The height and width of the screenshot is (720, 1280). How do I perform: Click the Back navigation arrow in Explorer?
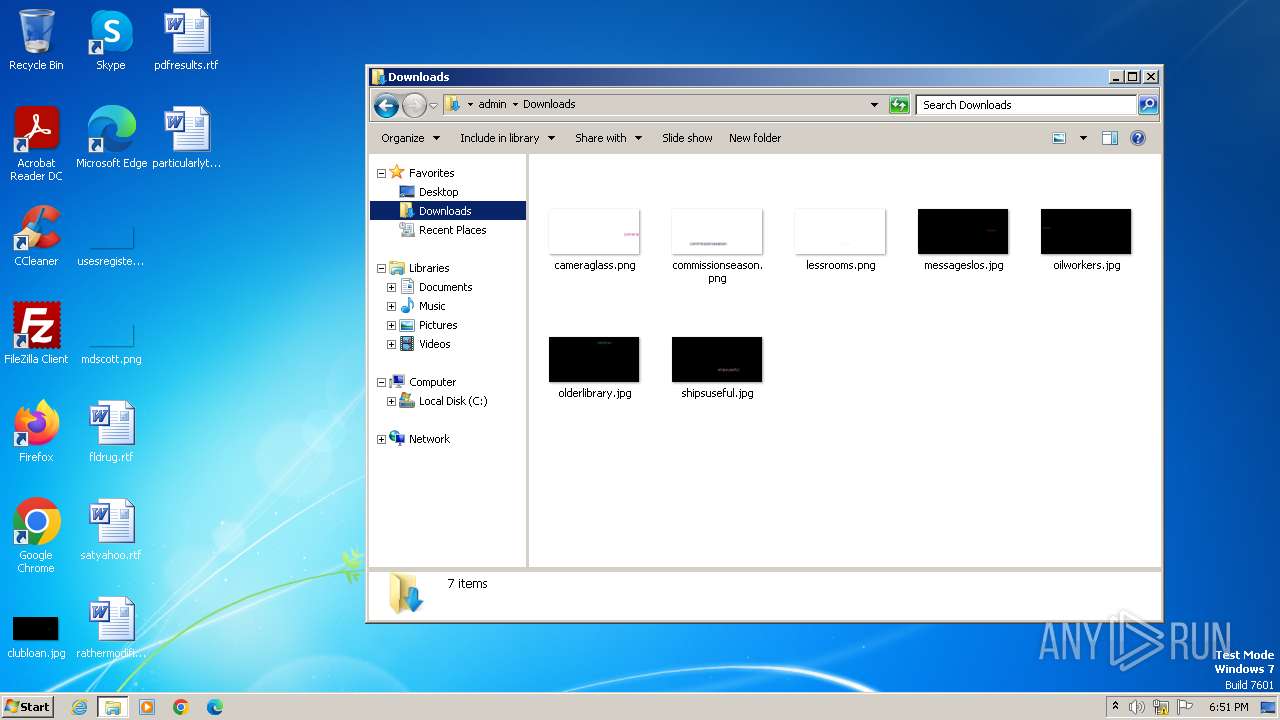tap(386, 105)
